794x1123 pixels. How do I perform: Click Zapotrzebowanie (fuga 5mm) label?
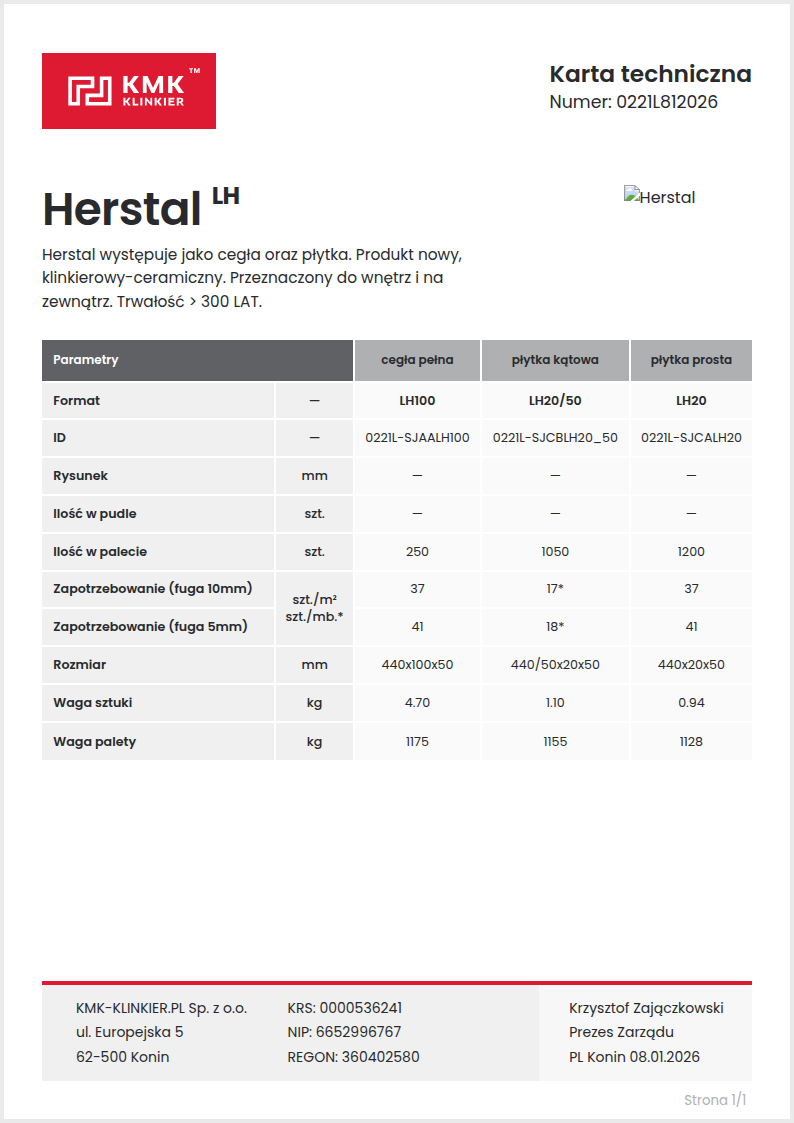pyautogui.click(x=150, y=627)
